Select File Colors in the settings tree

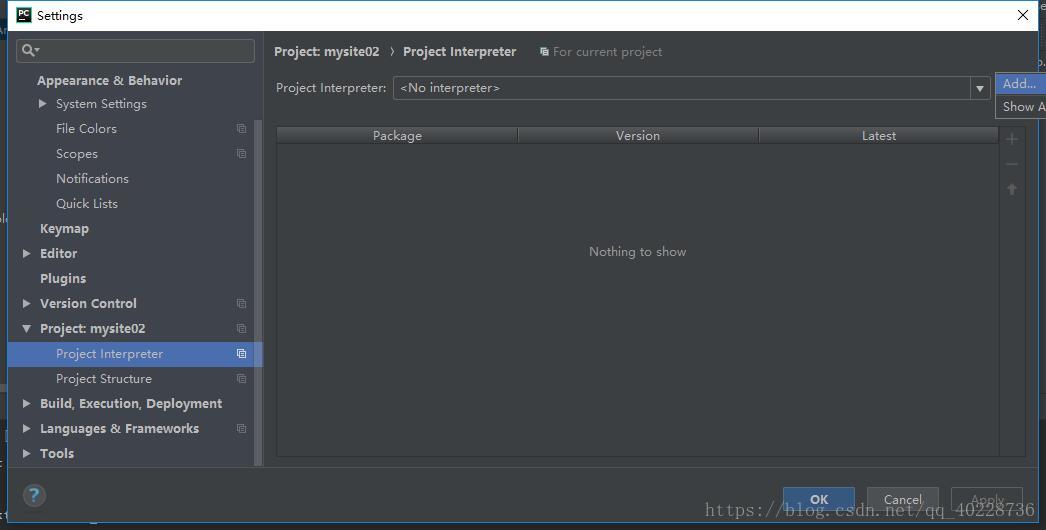[x=86, y=128]
